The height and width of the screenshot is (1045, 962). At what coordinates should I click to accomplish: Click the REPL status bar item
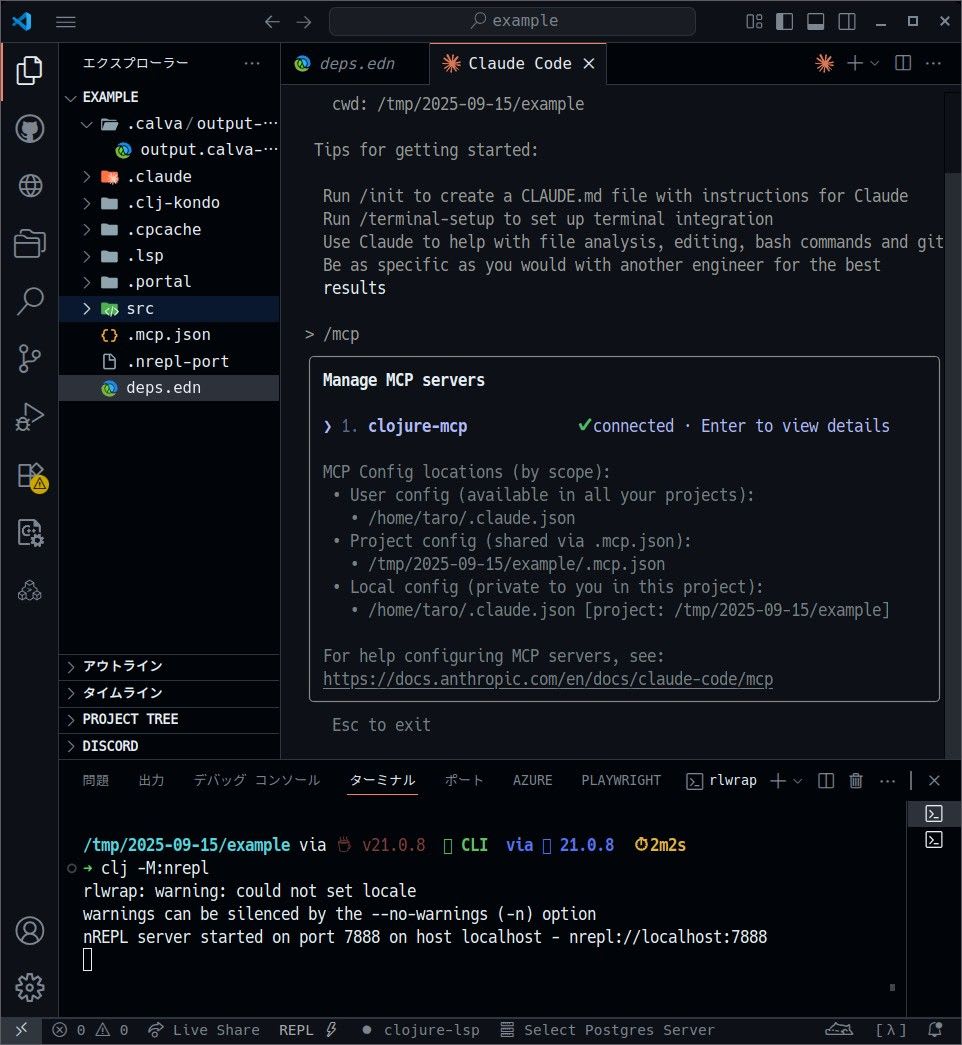308,1030
